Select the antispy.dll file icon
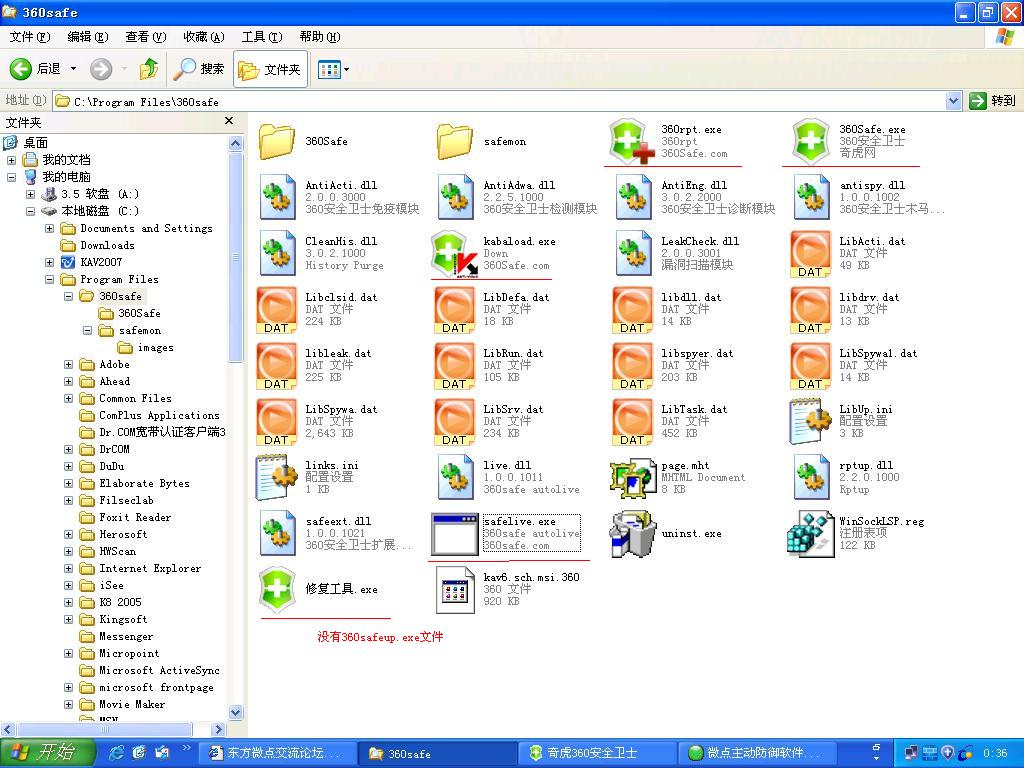1024x768 pixels. 810,197
